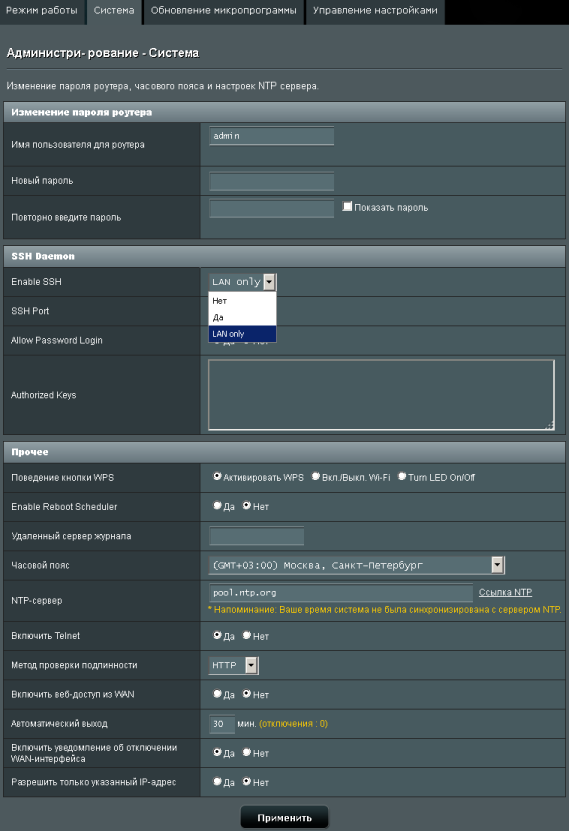
Task: Click the Allow Password Login label
Action: click(x=57, y=340)
